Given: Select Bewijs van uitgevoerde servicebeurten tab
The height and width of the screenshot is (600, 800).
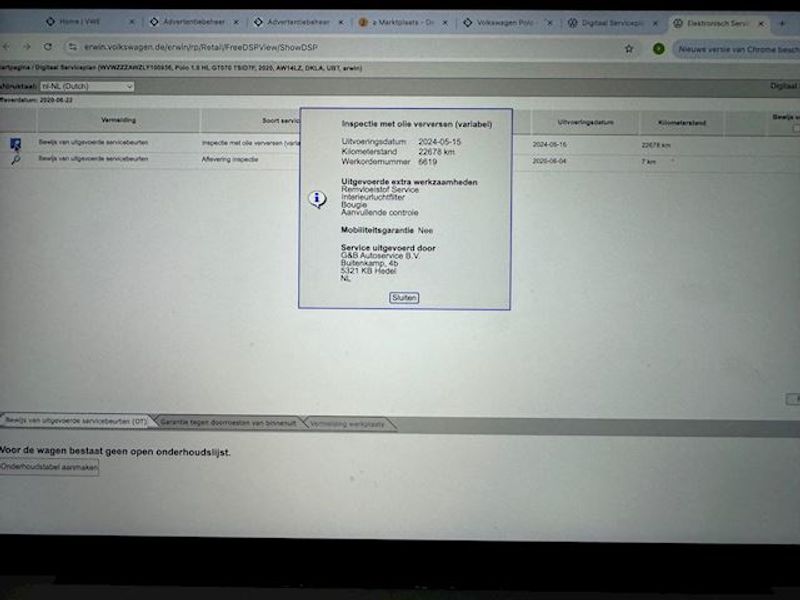Looking at the screenshot, I should [76, 423].
